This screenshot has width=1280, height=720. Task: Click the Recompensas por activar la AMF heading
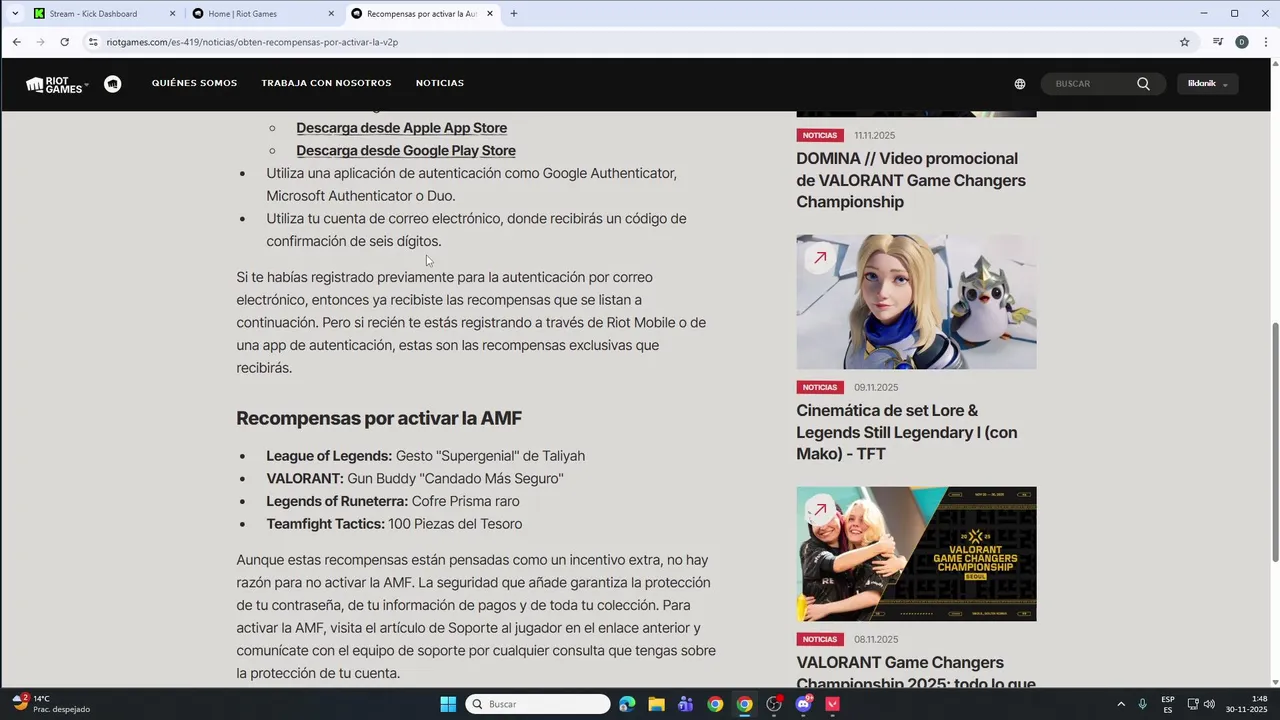tap(379, 418)
